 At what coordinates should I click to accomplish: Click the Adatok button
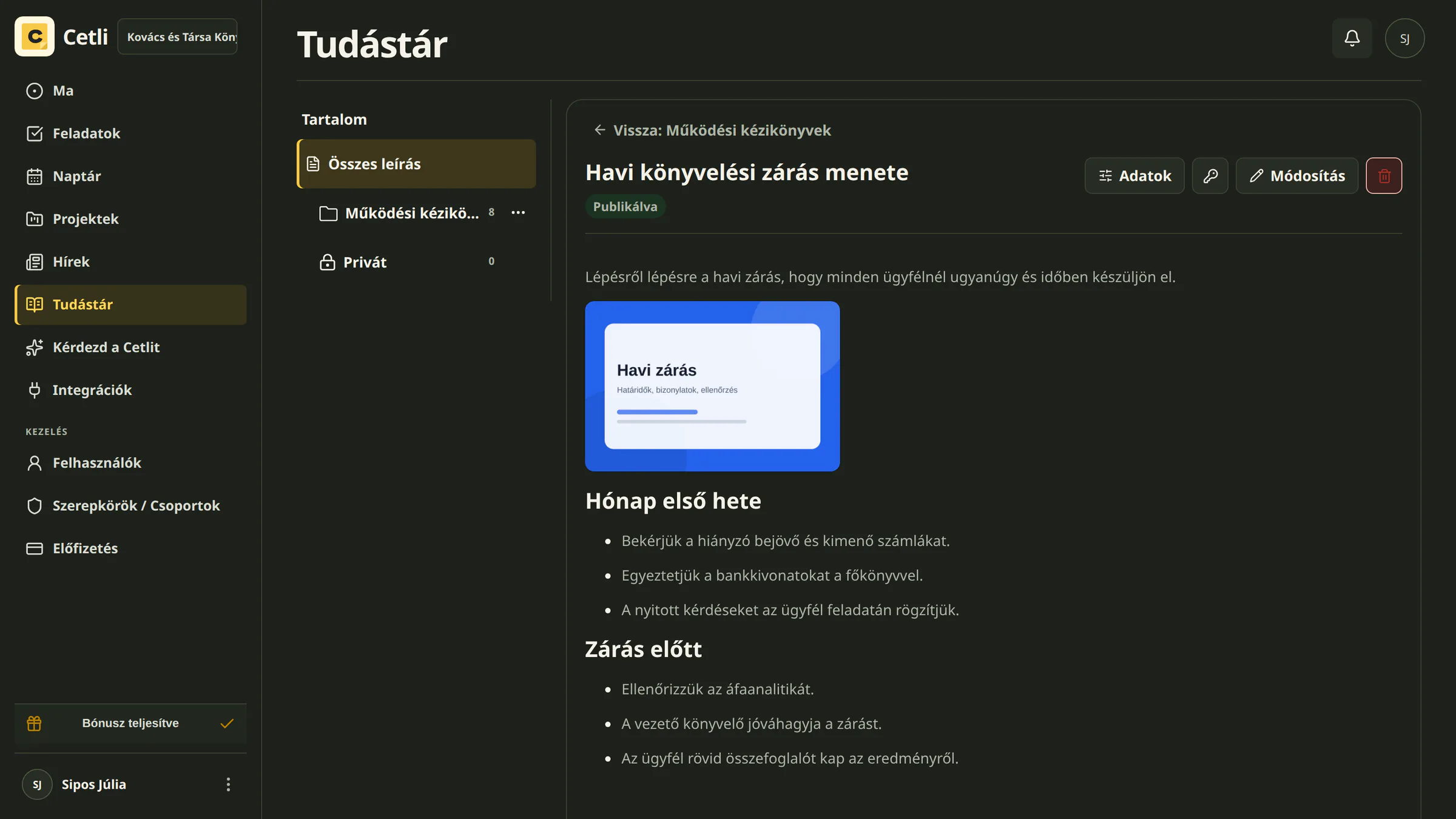point(1134,176)
